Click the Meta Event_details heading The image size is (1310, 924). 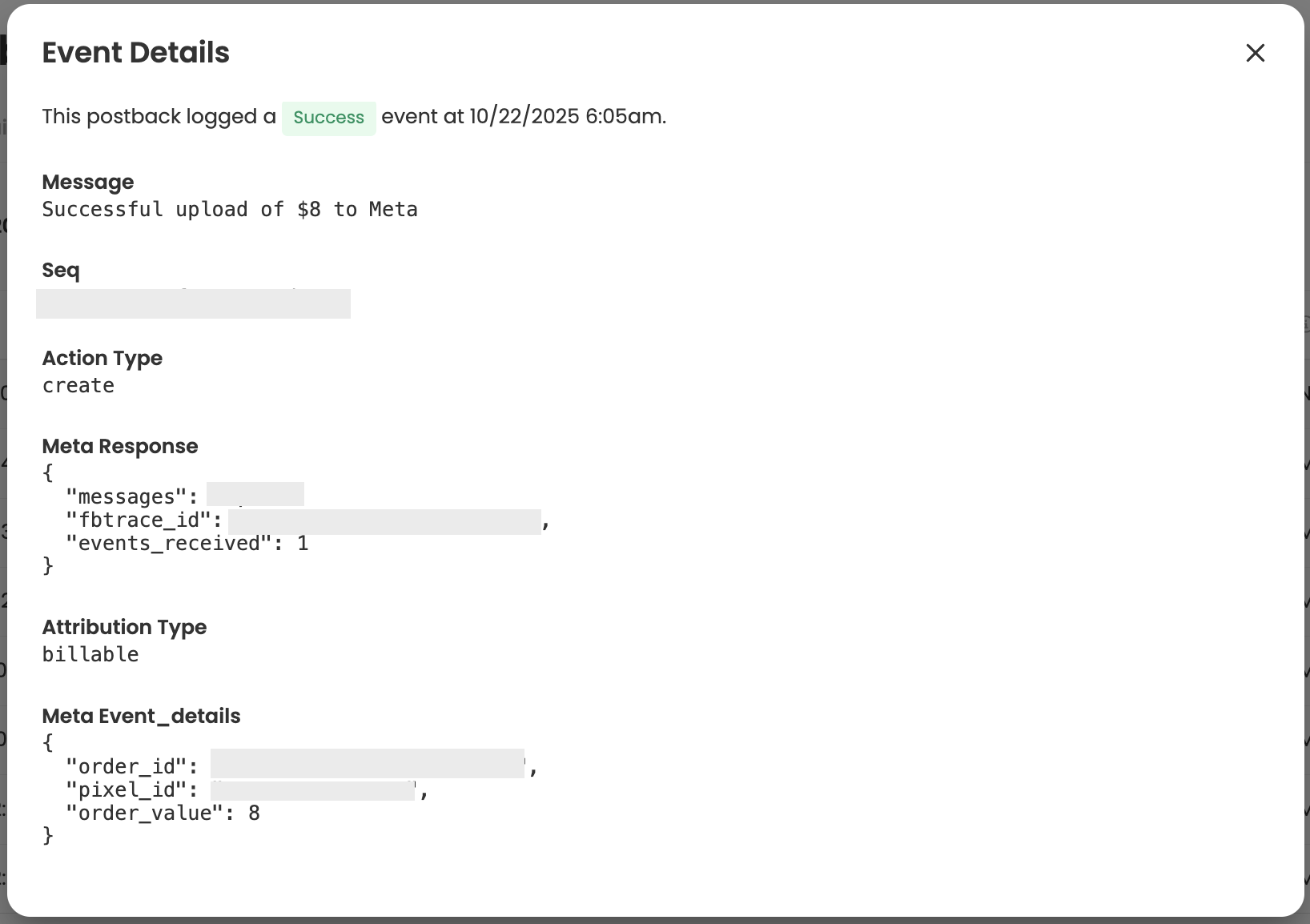[x=141, y=717]
